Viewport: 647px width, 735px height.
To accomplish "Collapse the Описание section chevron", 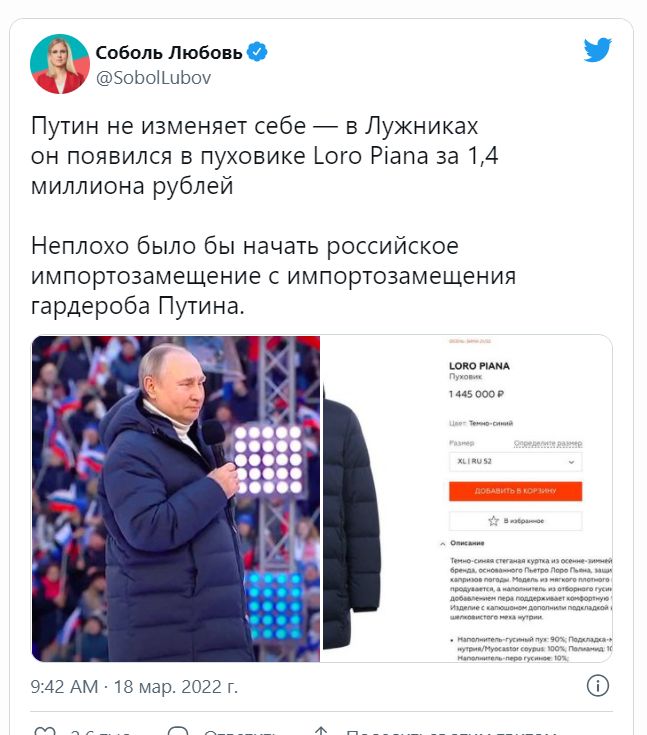I will click(x=443, y=544).
